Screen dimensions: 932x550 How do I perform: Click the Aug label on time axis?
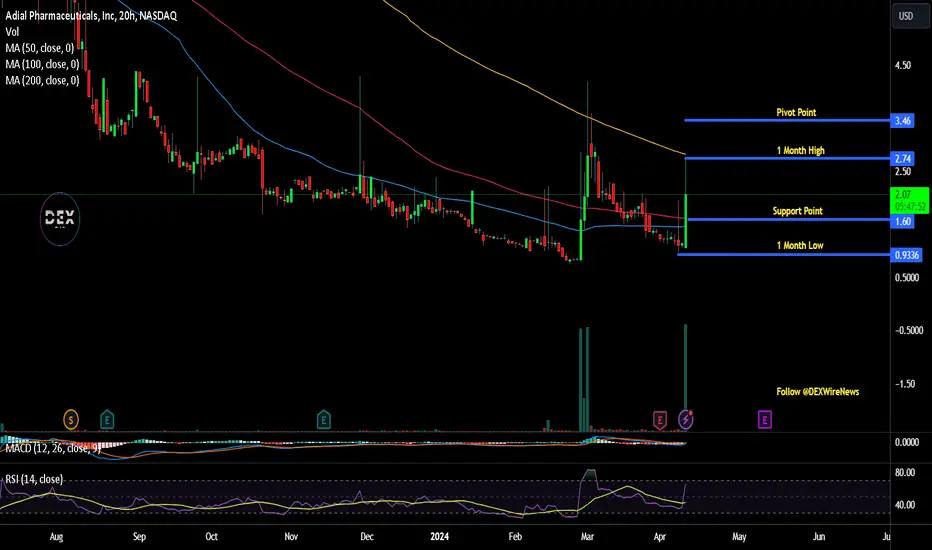point(56,537)
